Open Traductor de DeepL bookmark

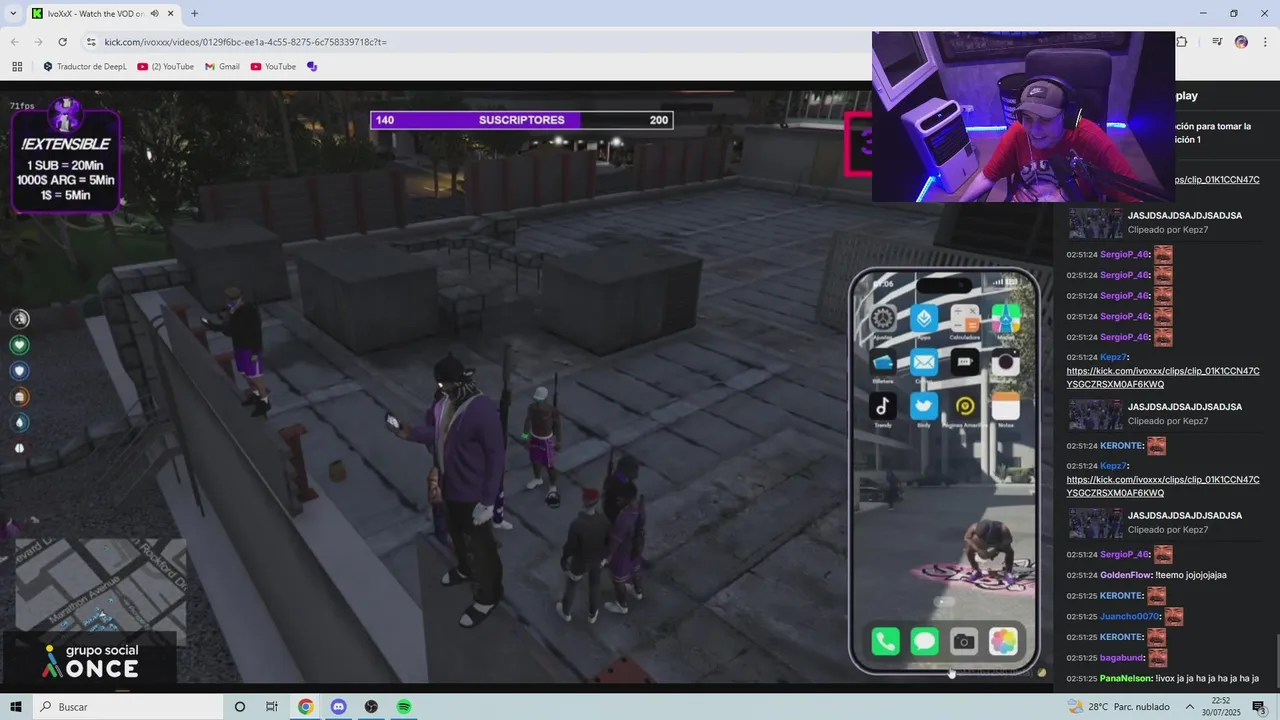click(84, 67)
